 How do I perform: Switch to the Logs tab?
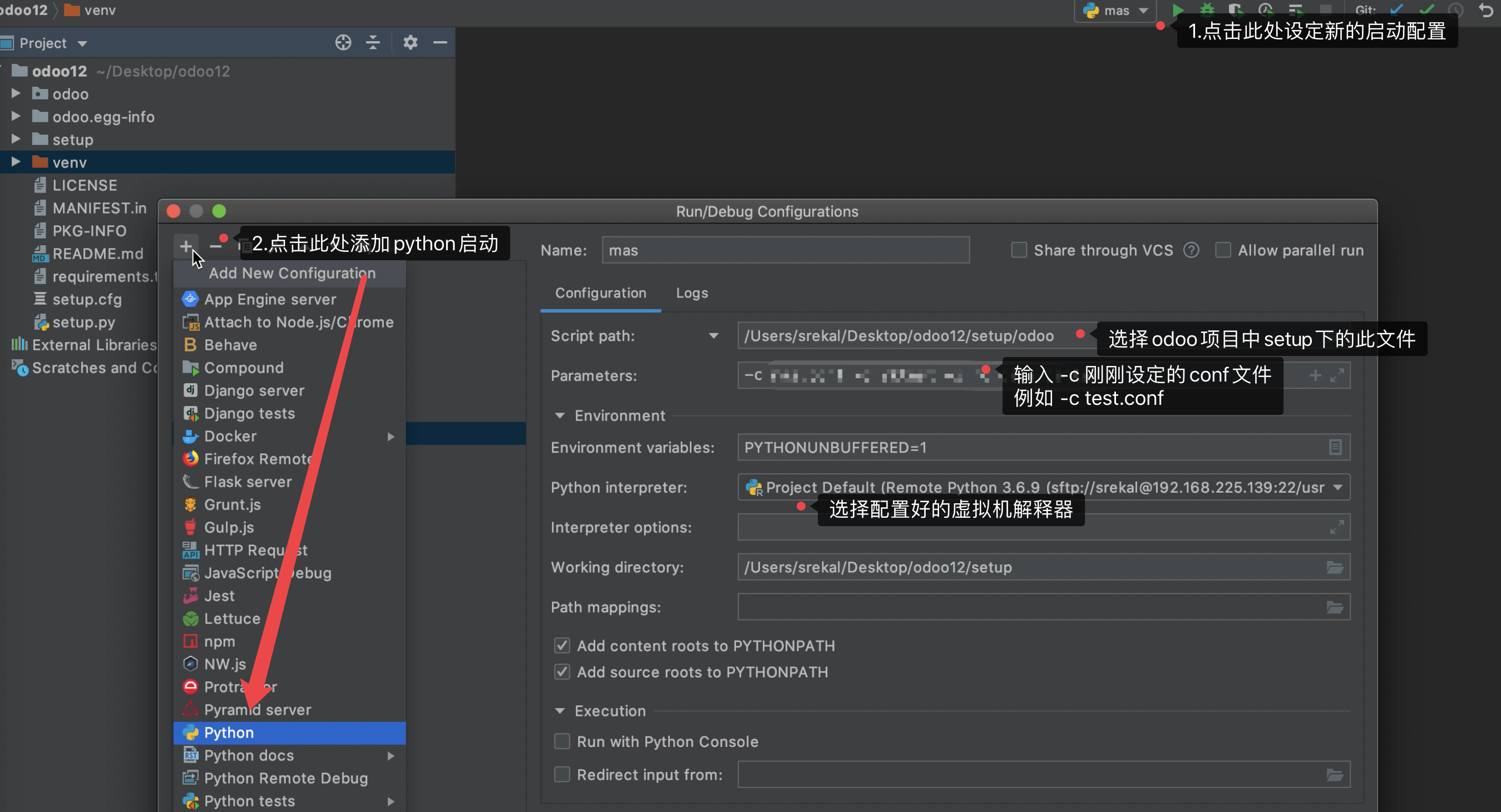click(x=692, y=293)
